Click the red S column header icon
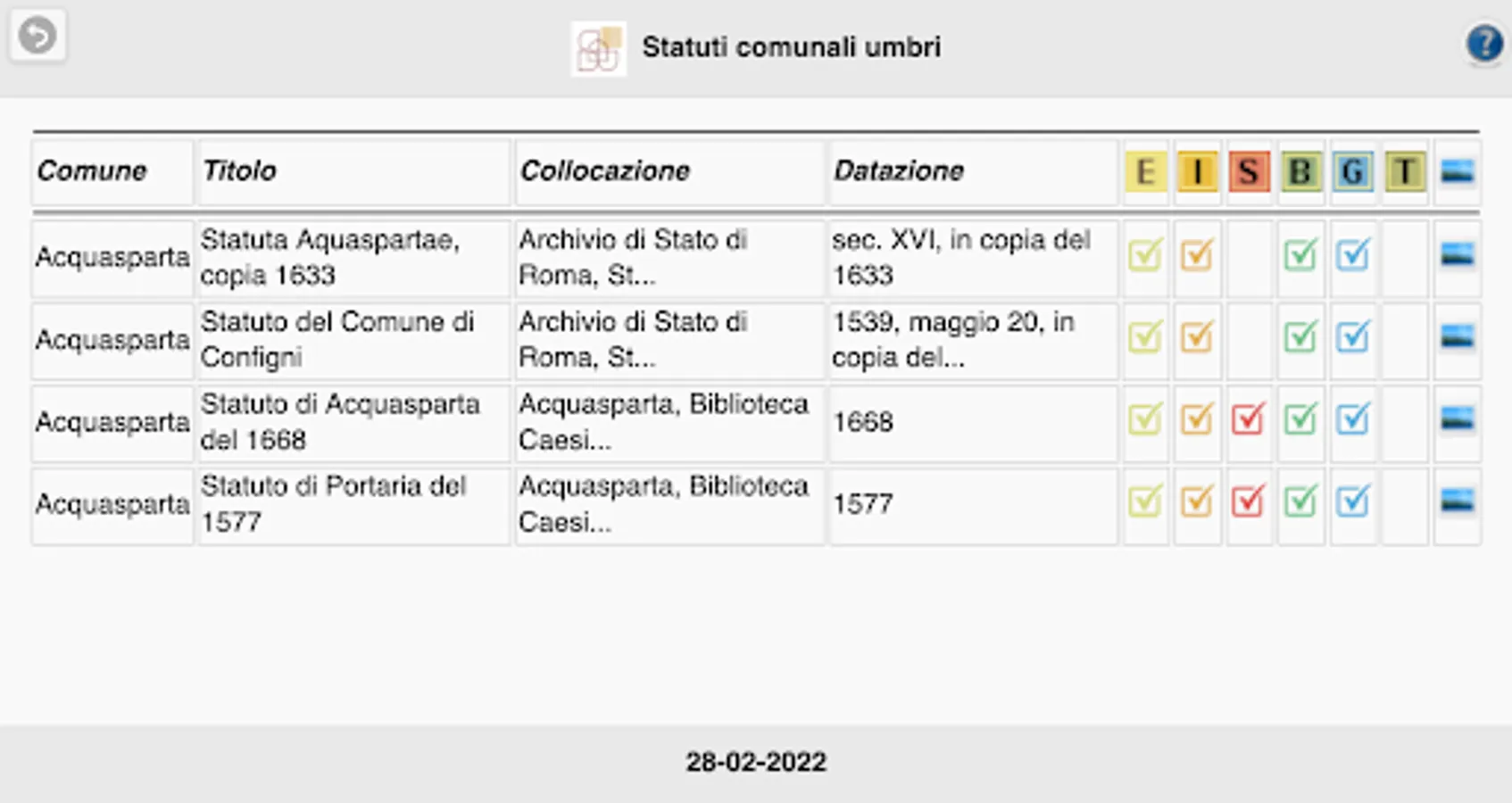 tap(1249, 171)
